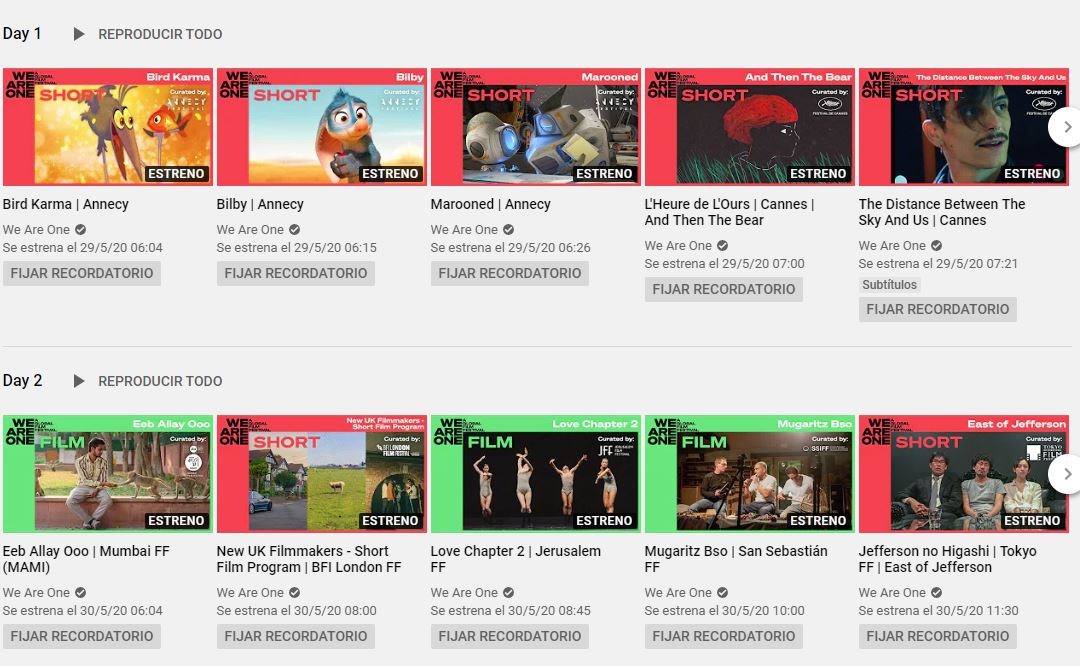Click the Bird Karma | Annecy title
The image size is (1080, 666).
65,204
